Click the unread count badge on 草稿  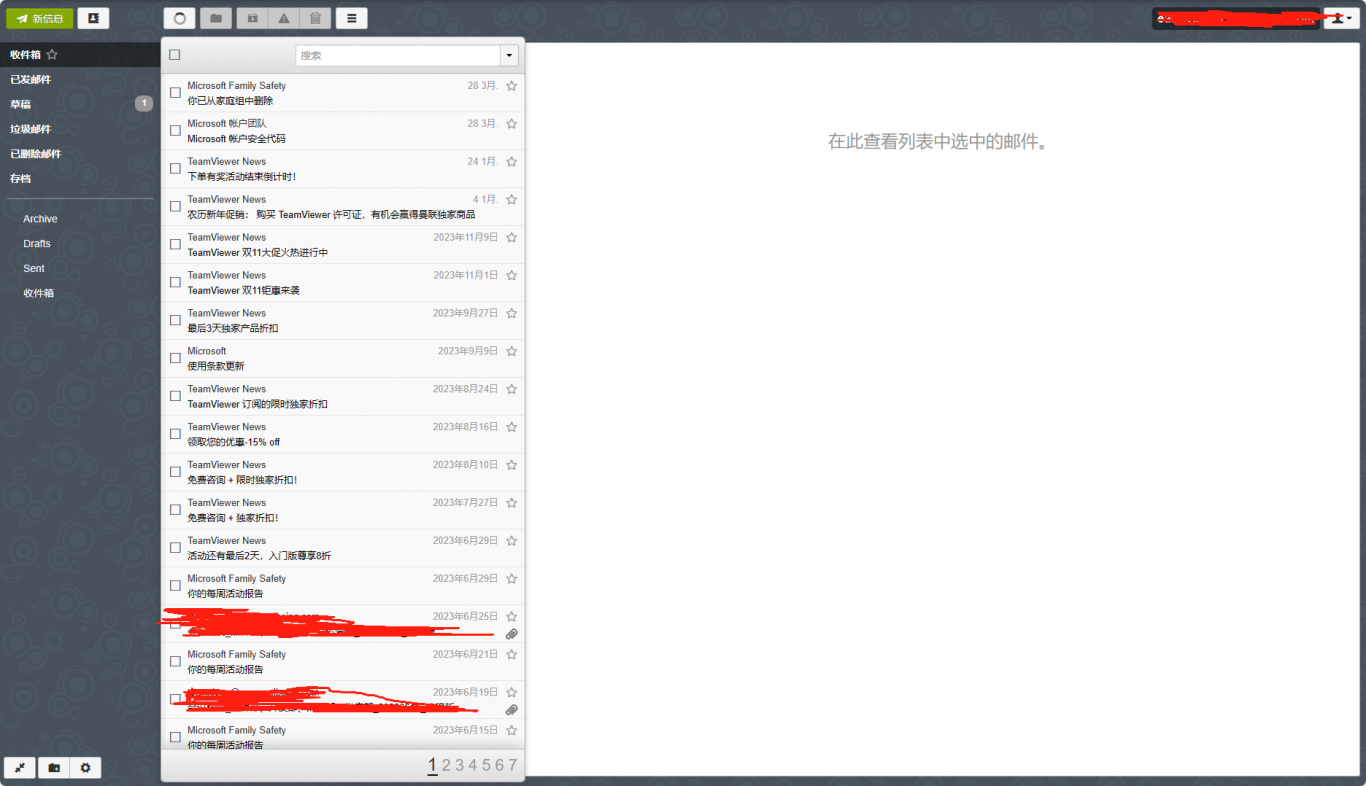coord(144,103)
